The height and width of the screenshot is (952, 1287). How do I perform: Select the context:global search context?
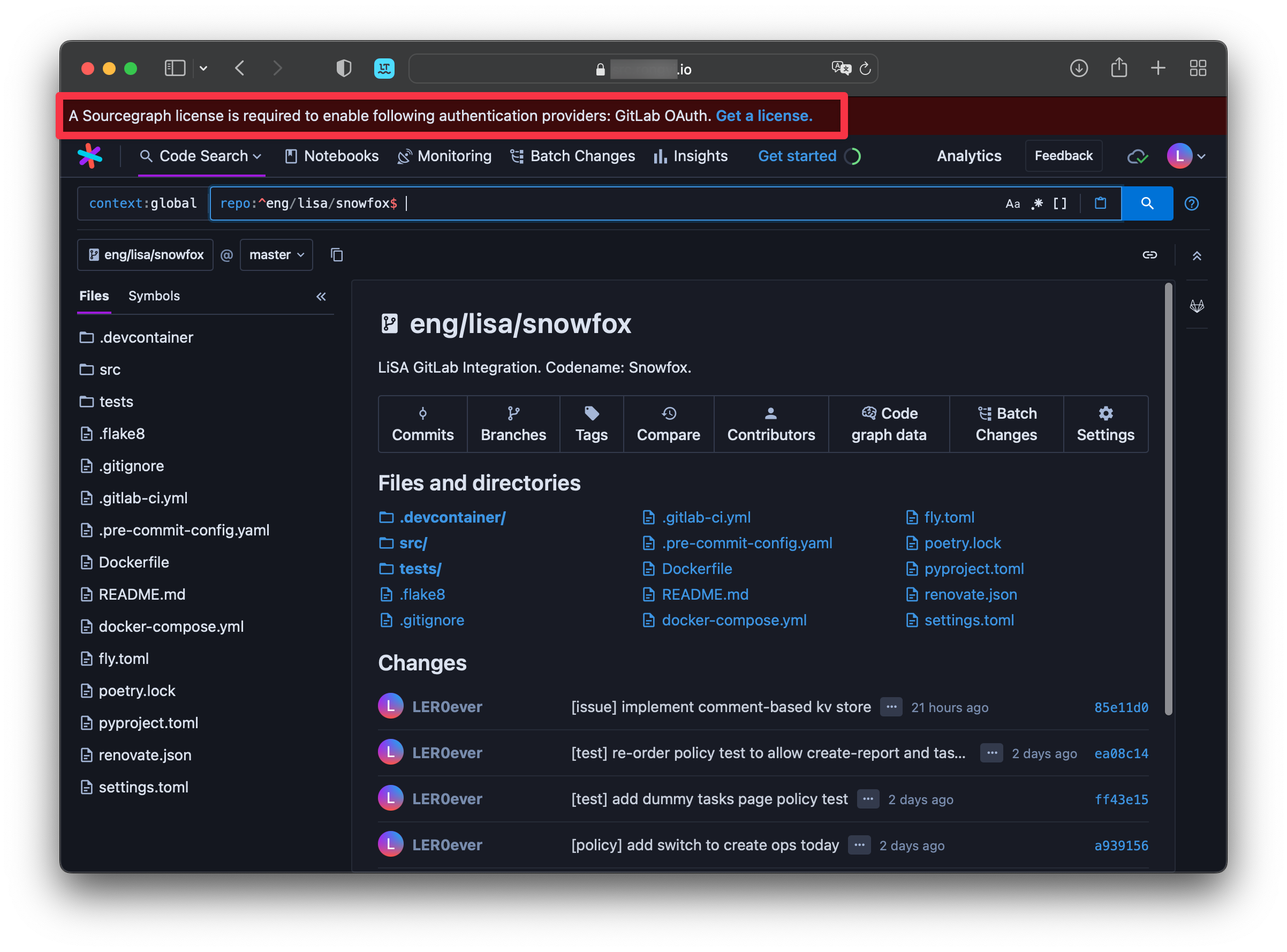[143, 203]
